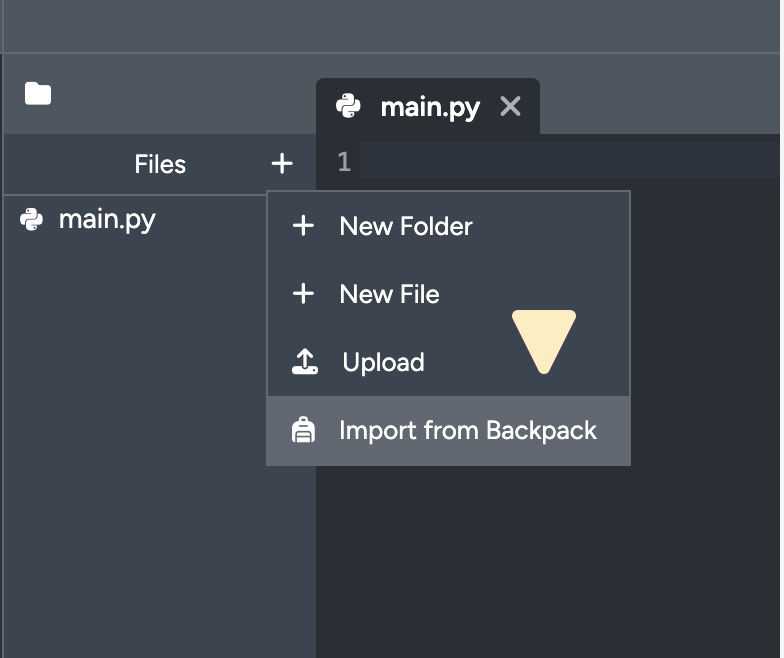The height and width of the screenshot is (658, 784).
Task: Open main.py in the Files list
Action: click(107, 220)
